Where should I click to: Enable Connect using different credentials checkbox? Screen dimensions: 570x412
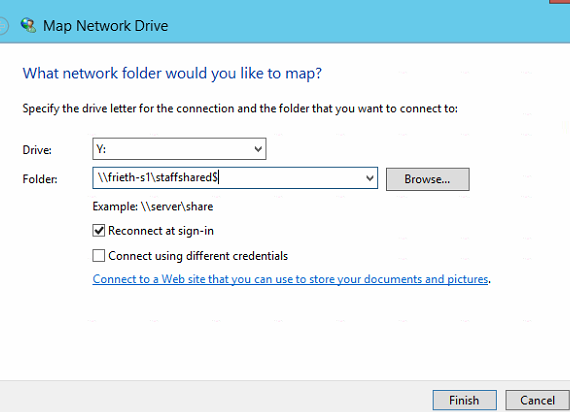(99, 256)
